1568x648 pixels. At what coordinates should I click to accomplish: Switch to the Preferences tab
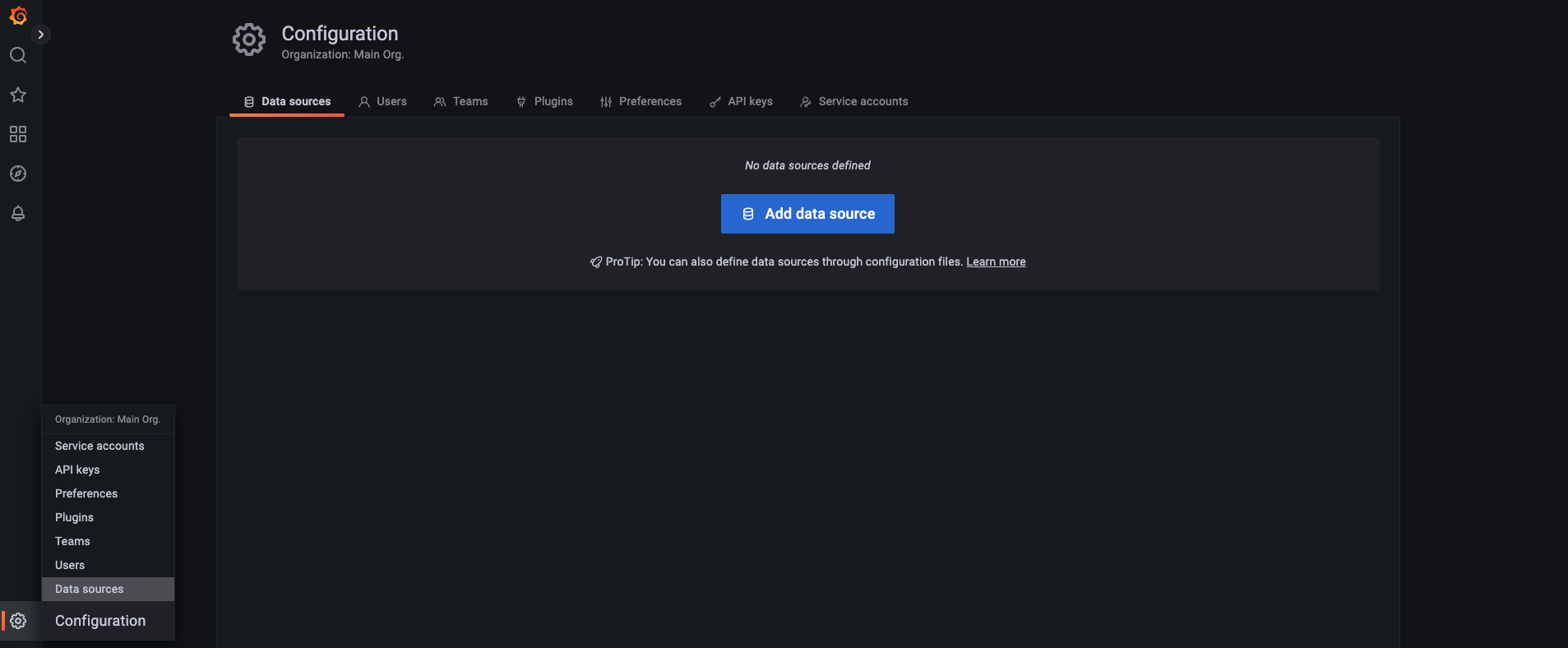coord(641,101)
